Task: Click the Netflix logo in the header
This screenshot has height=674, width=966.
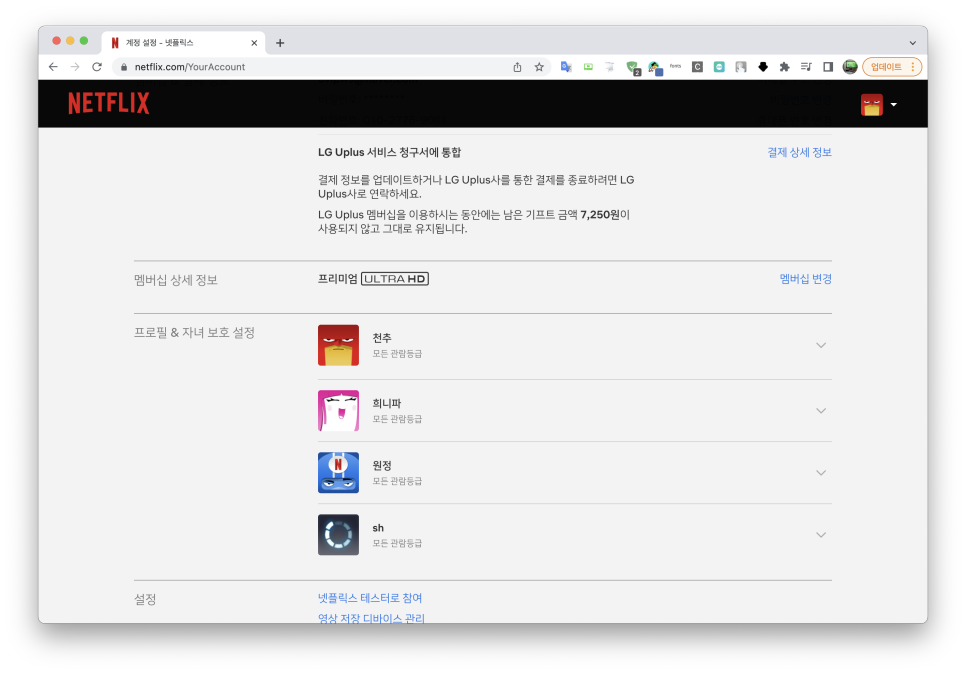Action: 108,103
